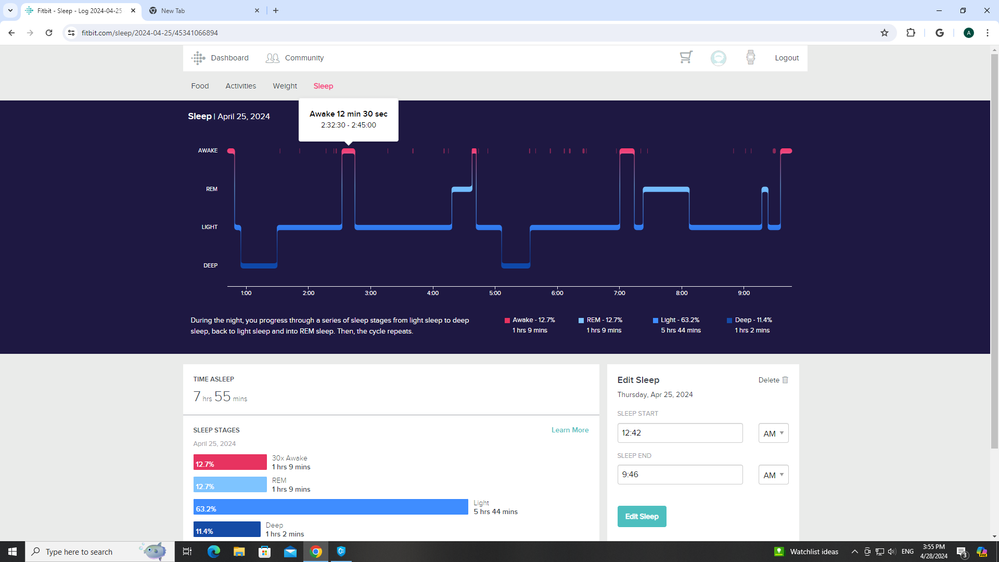The width and height of the screenshot is (999, 562).
Task: Open Microsoft Edge from the taskbar
Action: click(x=213, y=551)
